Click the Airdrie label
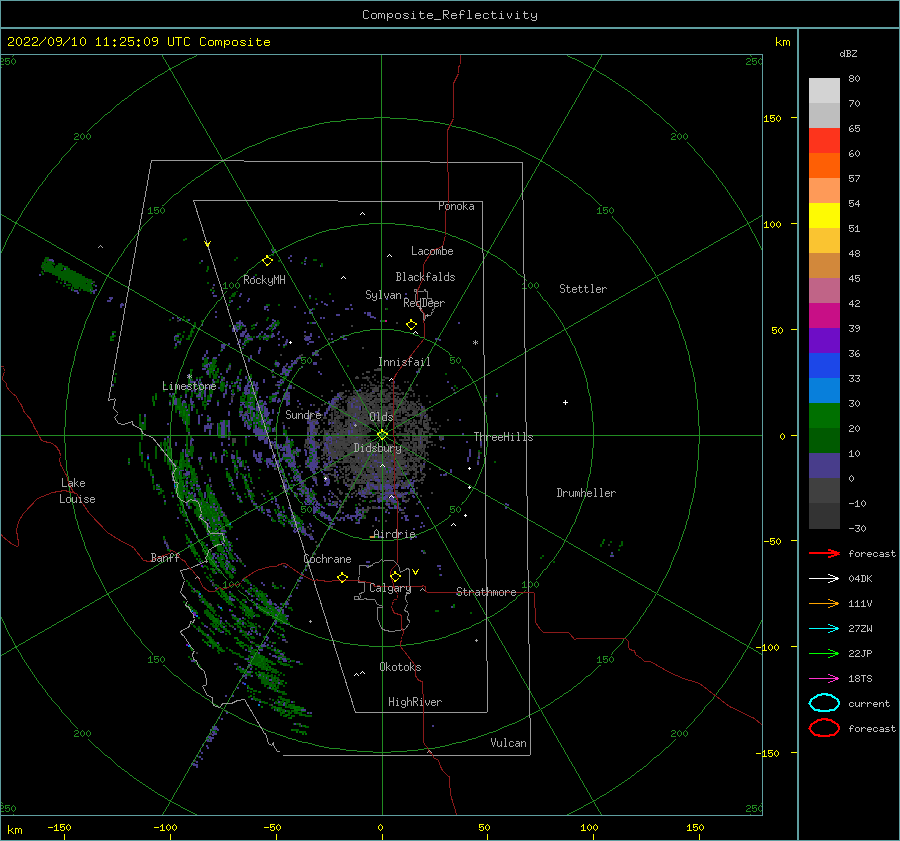900x841 pixels. click(394, 534)
